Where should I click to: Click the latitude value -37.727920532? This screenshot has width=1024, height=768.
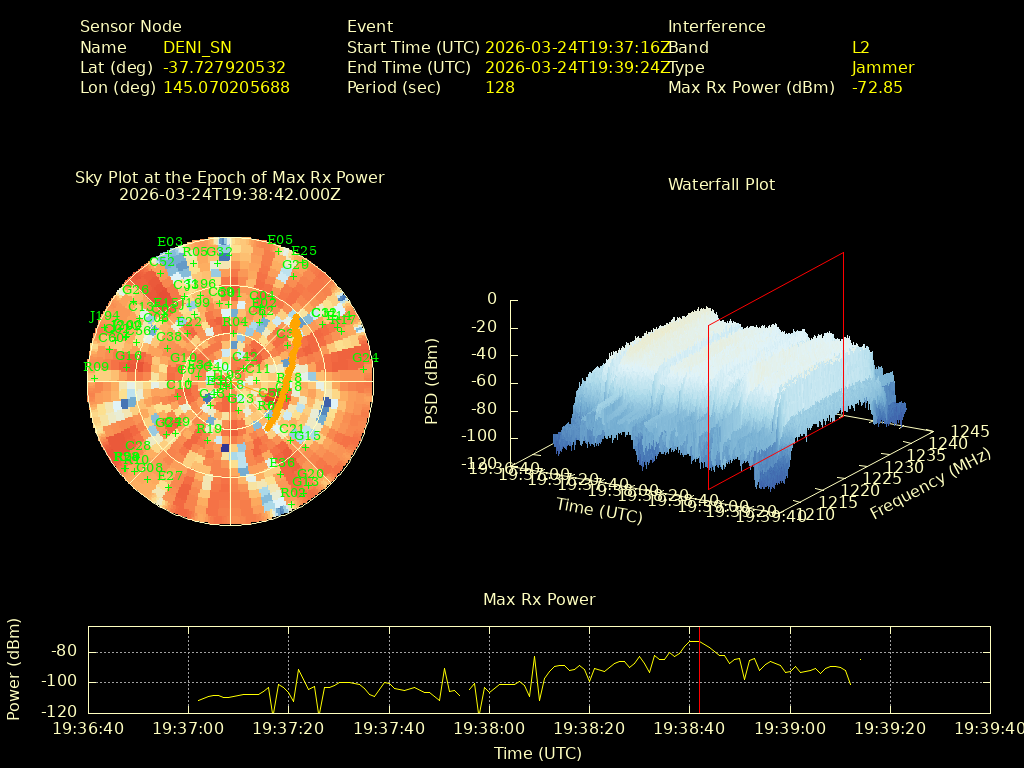pyautogui.click(x=224, y=67)
